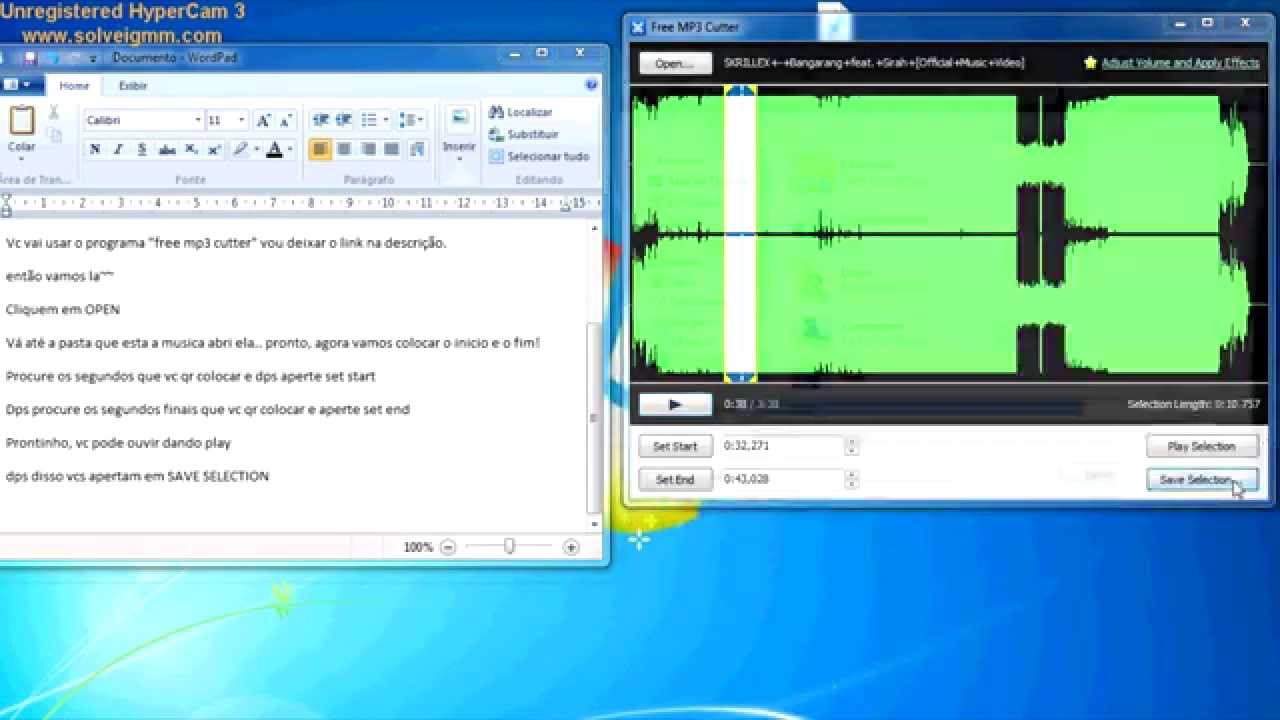Select justify text alignment
This screenshot has height=720, width=1280.
coord(392,149)
